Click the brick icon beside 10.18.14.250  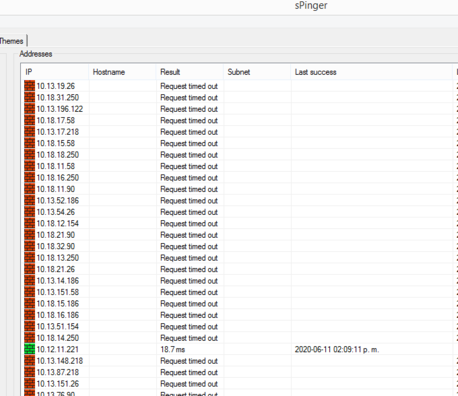point(29,338)
